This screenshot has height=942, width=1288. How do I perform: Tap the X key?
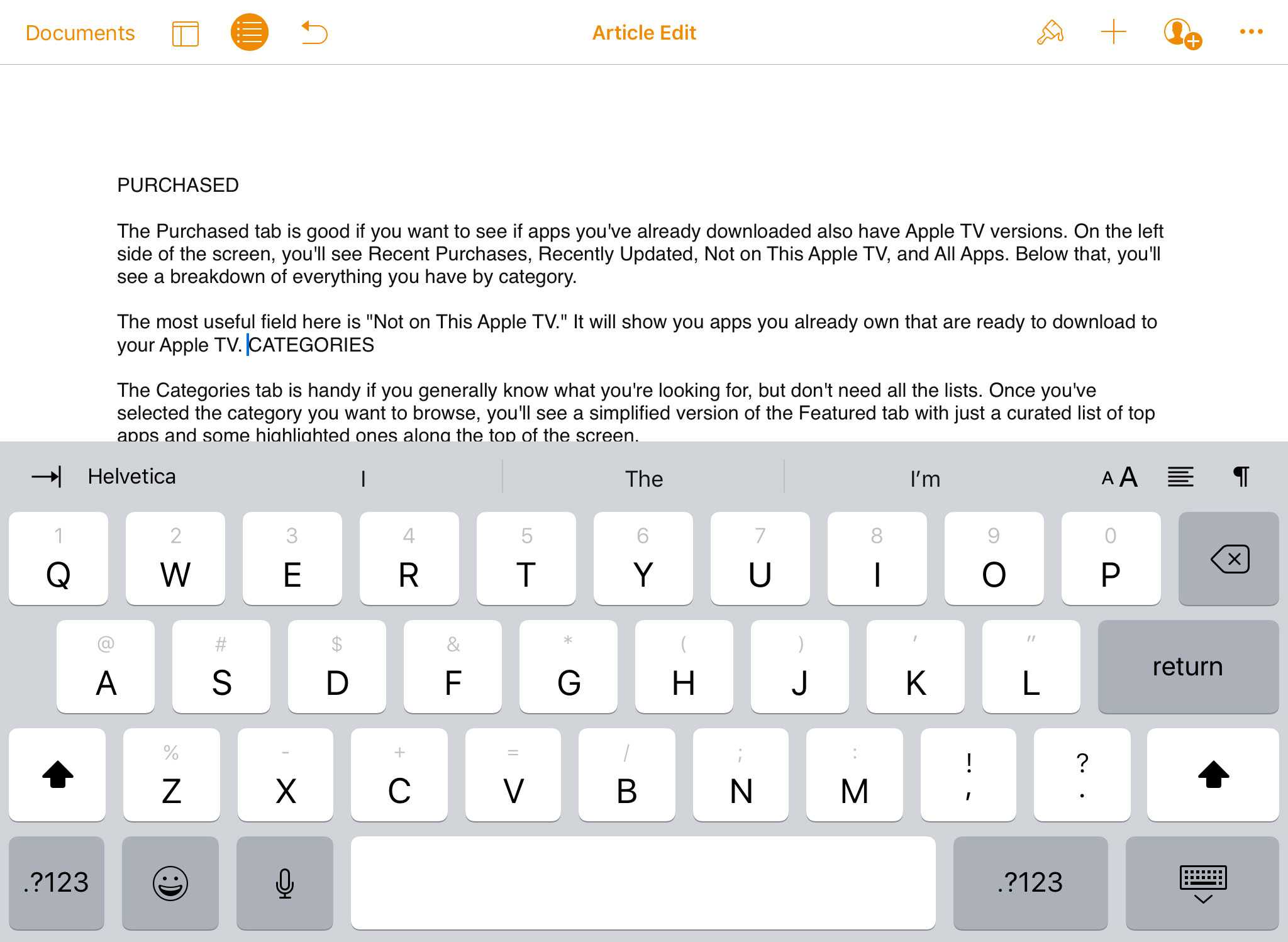[286, 775]
